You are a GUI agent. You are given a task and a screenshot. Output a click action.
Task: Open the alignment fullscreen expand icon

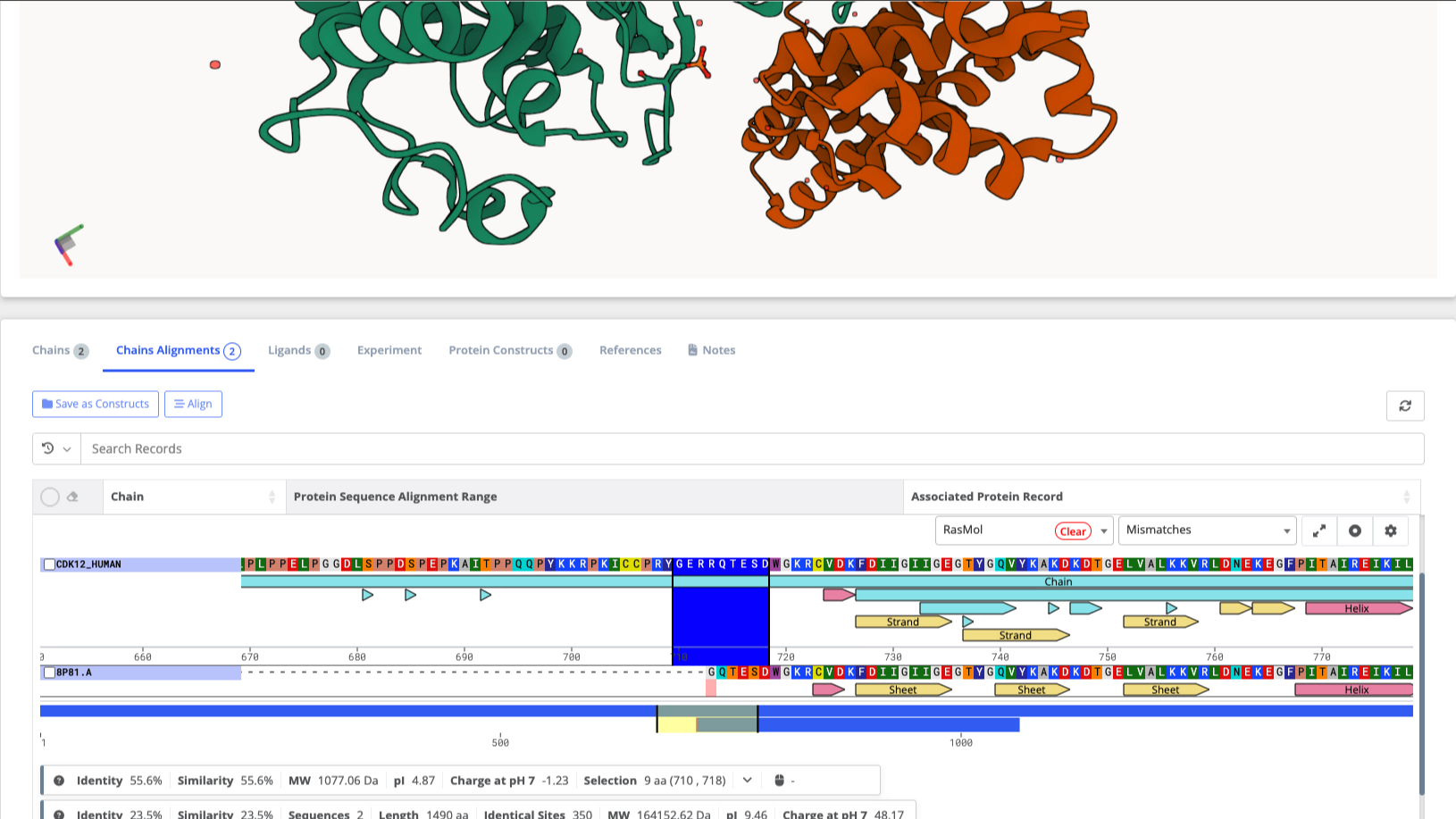click(1319, 531)
